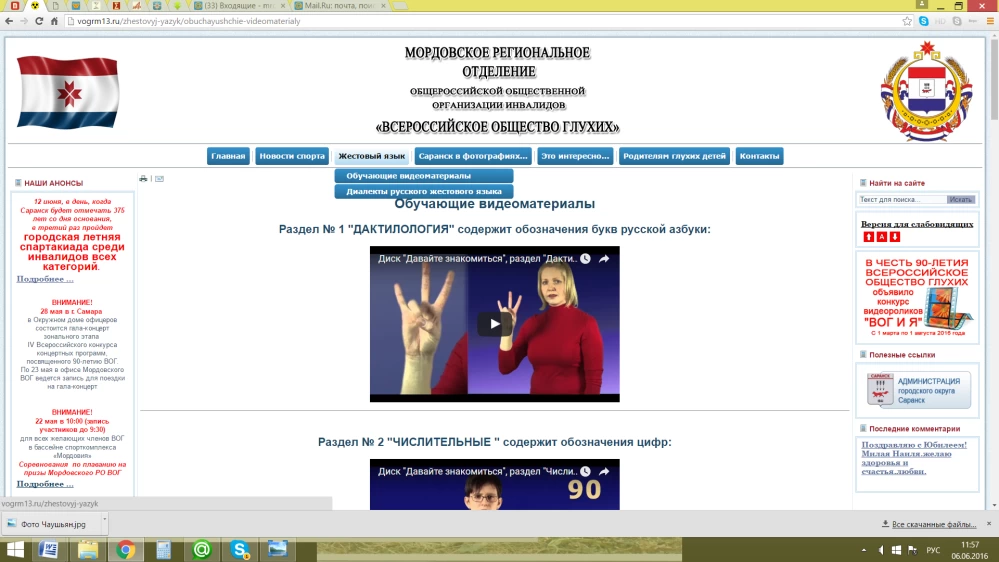
Task: Click Все скачанные файлы link
Action: (932, 524)
